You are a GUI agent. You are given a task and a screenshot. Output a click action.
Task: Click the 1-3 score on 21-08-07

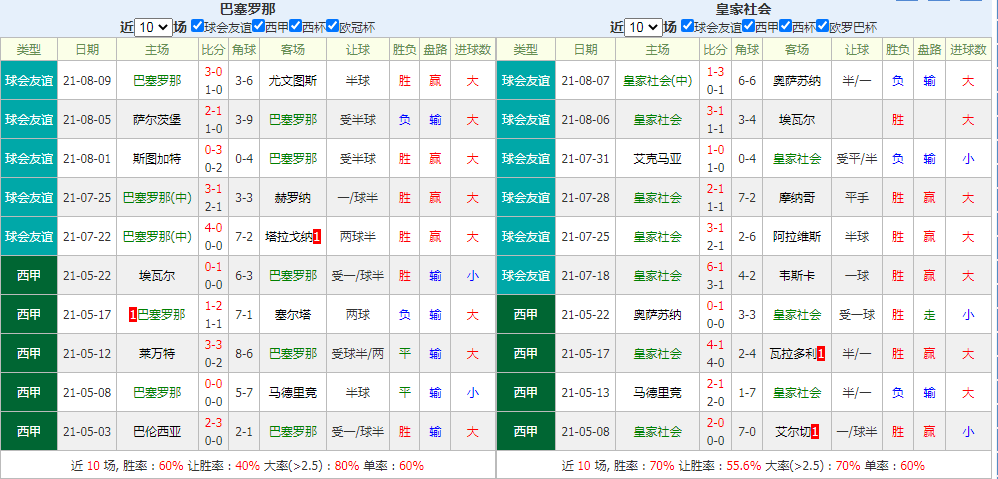[x=716, y=72]
